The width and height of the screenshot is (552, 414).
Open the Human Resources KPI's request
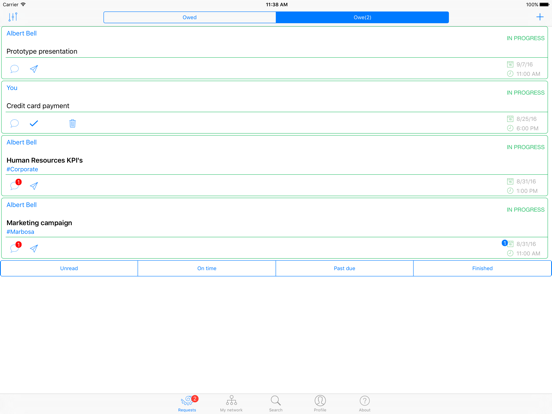click(45, 161)
